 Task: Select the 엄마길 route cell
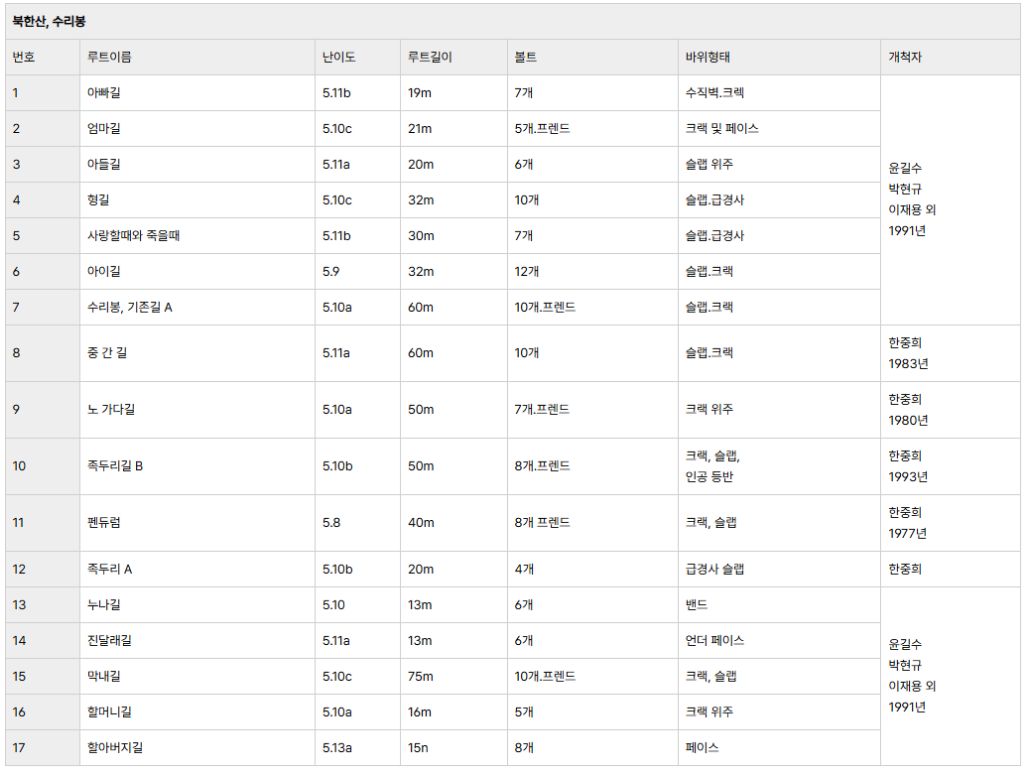(x=104, y=129)
